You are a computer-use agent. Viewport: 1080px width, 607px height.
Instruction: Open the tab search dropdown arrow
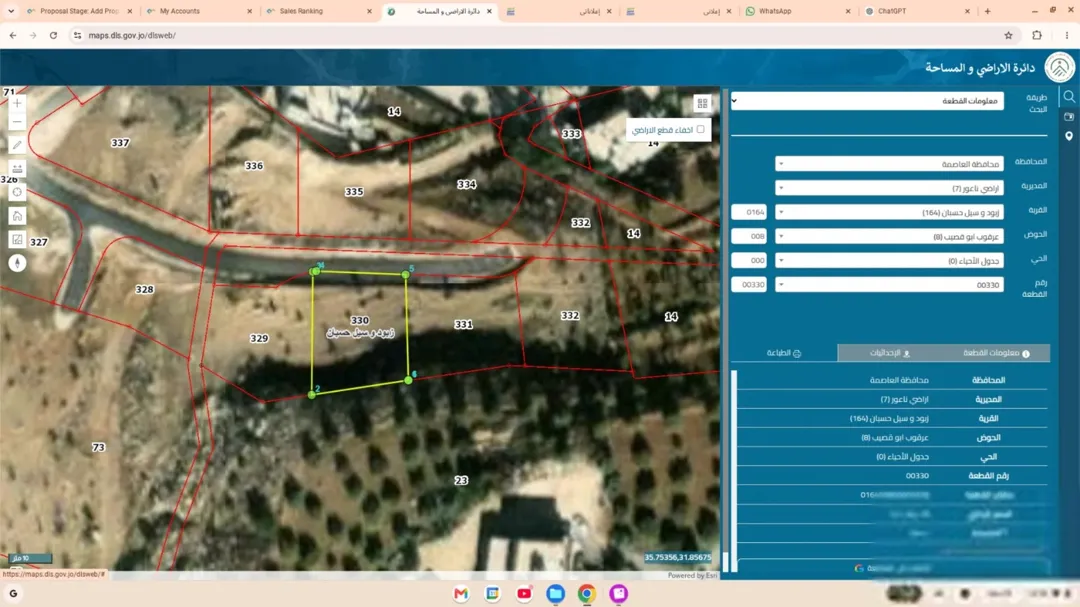[11, 11]
